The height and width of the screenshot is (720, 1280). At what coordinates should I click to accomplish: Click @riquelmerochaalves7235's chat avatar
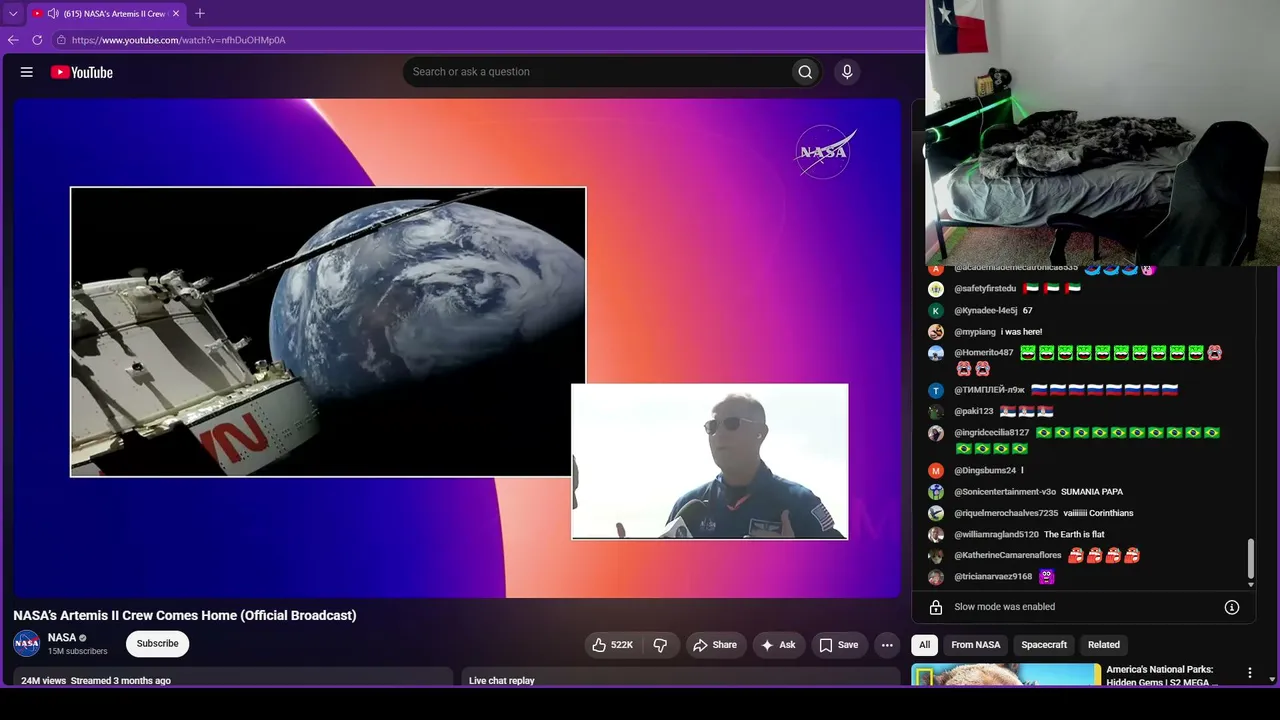(x=936, y=513)
